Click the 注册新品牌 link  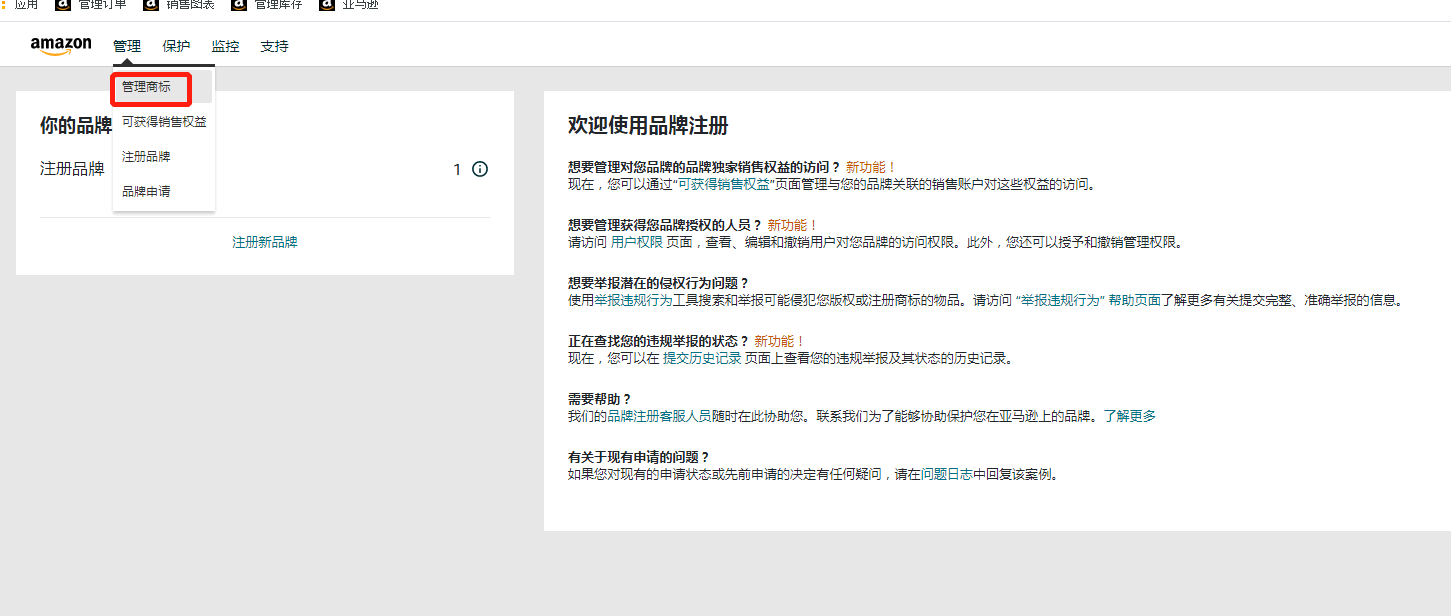265,242
